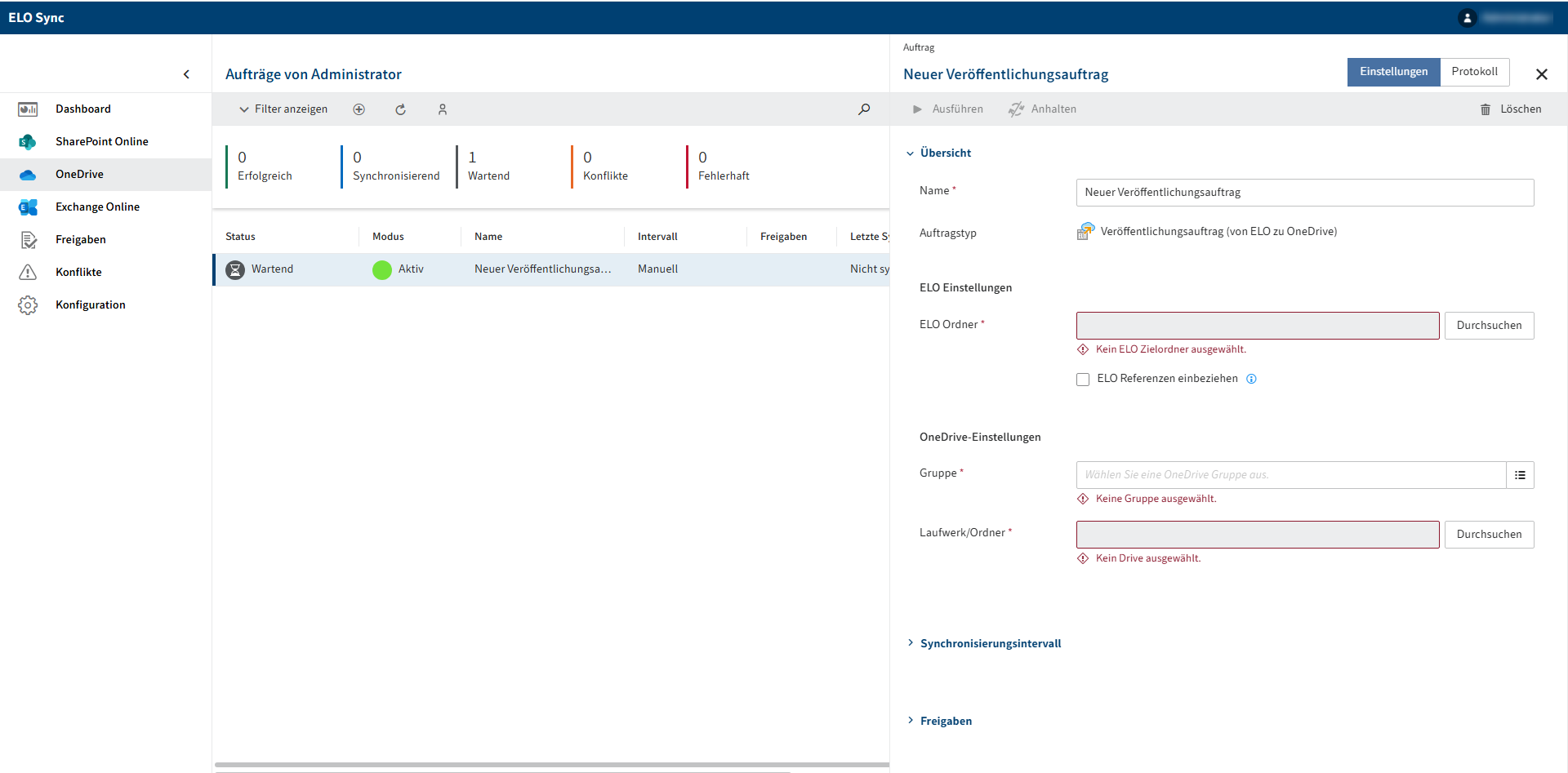This screenshot has width=1568, height=773.
Task: Delete the job with Löschen
Action: pos(1510,109)
